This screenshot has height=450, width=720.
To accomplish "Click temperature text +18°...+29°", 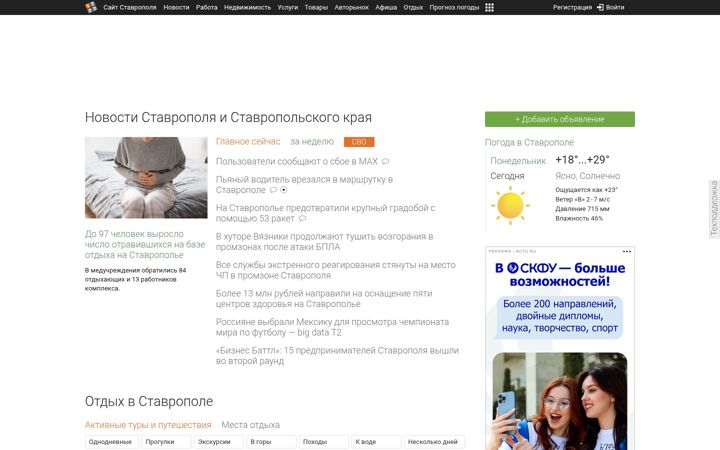I will point(582,160).
